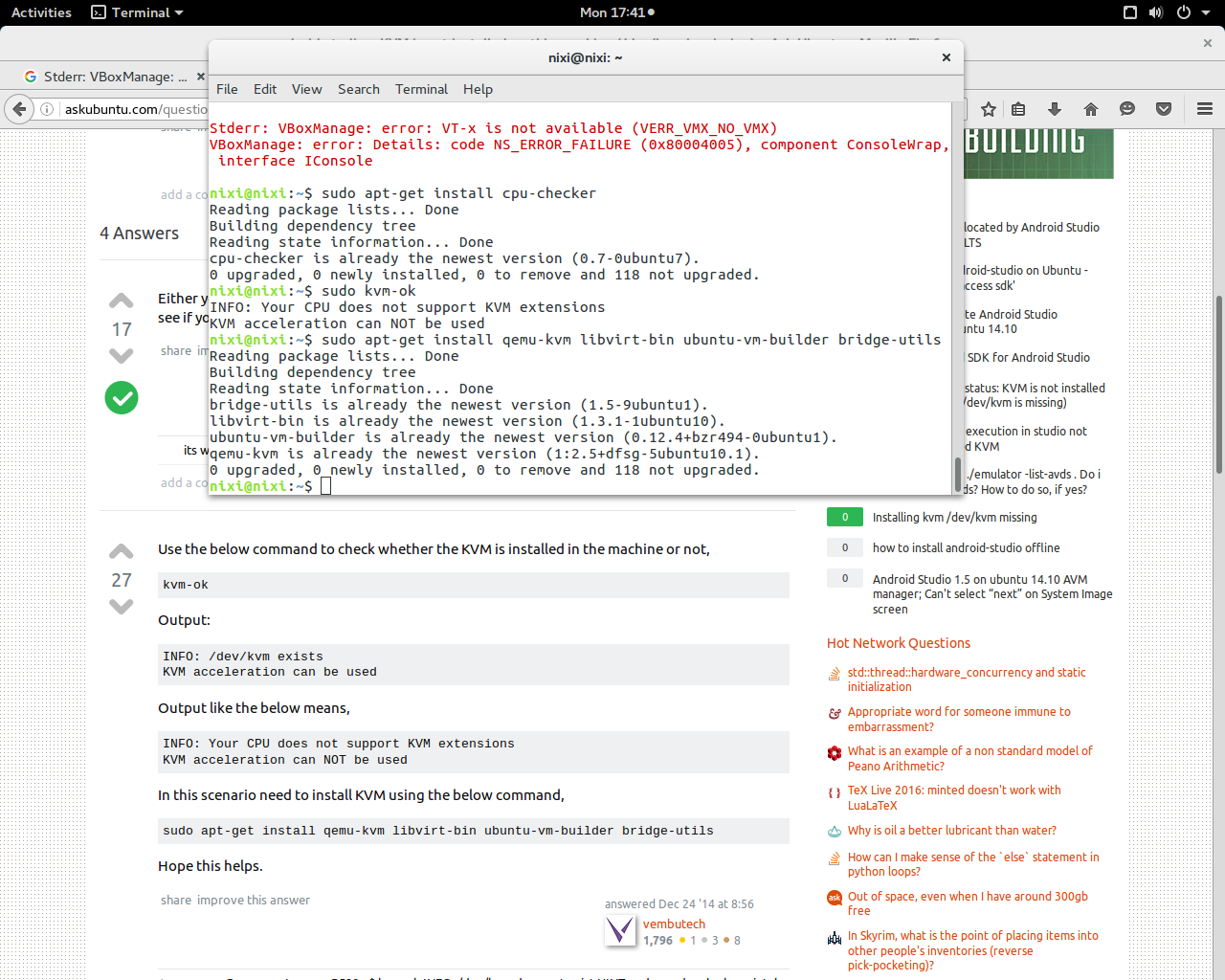Open the clock and calendar Mon 17:41
1225x980 pixels.
617,12
